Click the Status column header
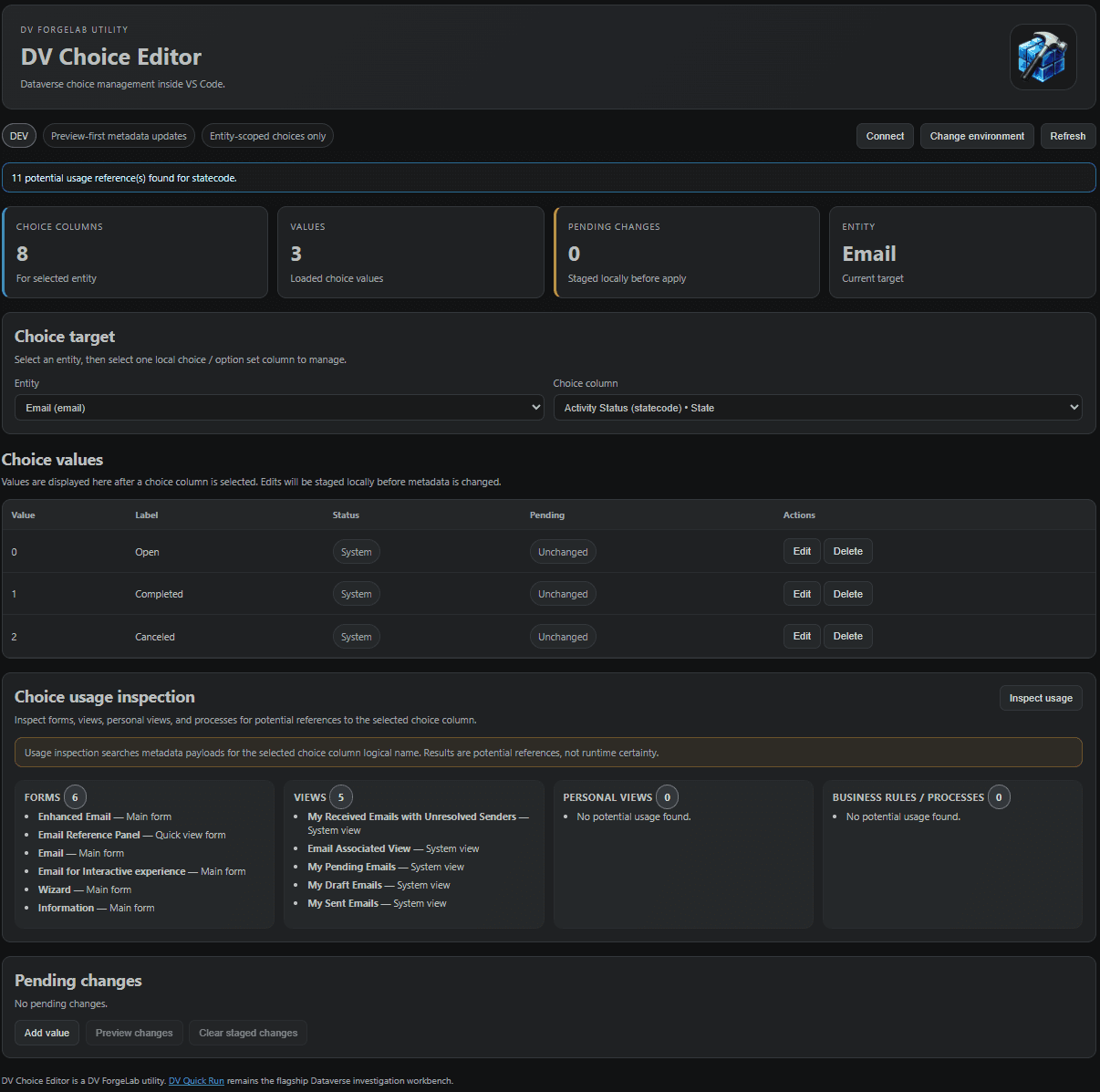The width and height of the screenshot is (1100, 1092). [346, 515]
